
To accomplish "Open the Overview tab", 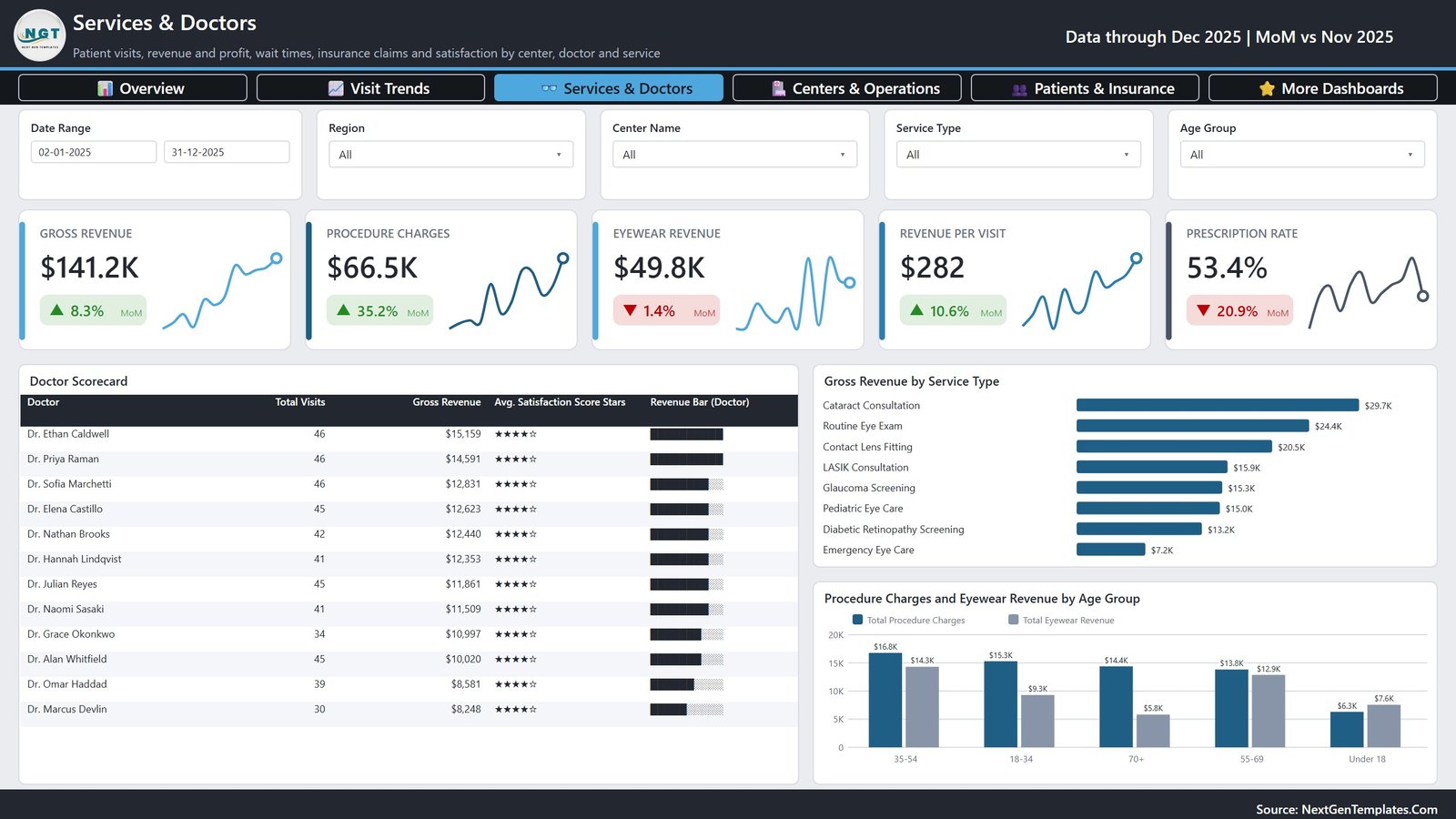I will 133,88.
